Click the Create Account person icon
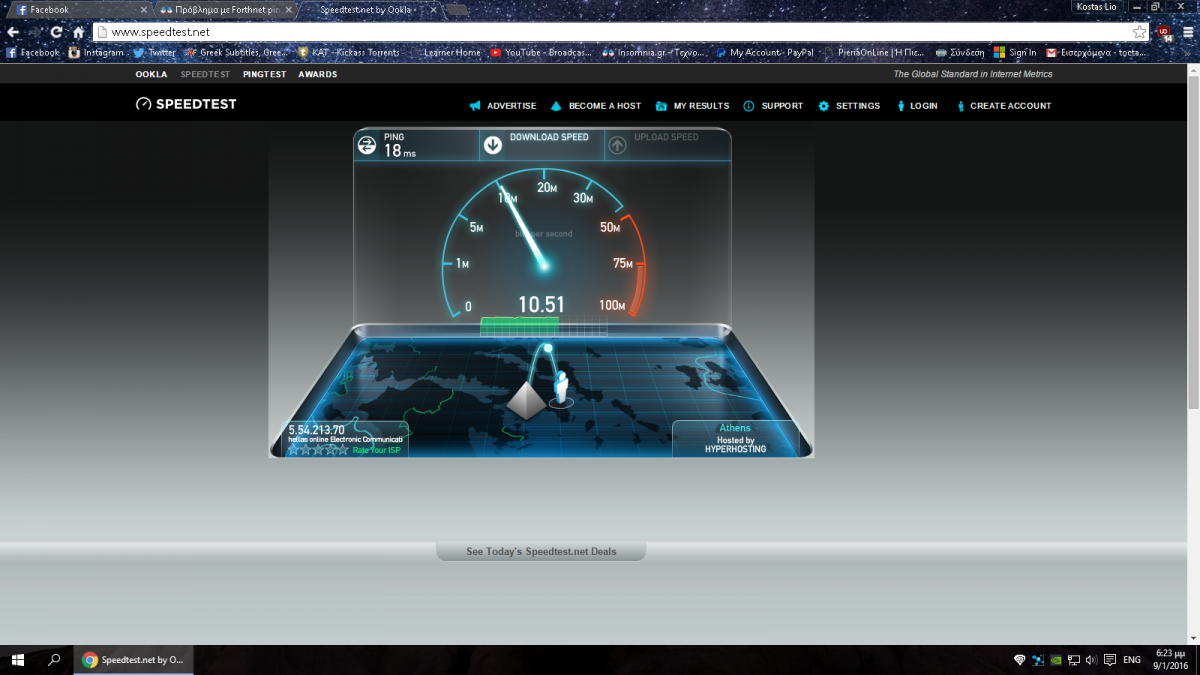 [x=961, y=106]
